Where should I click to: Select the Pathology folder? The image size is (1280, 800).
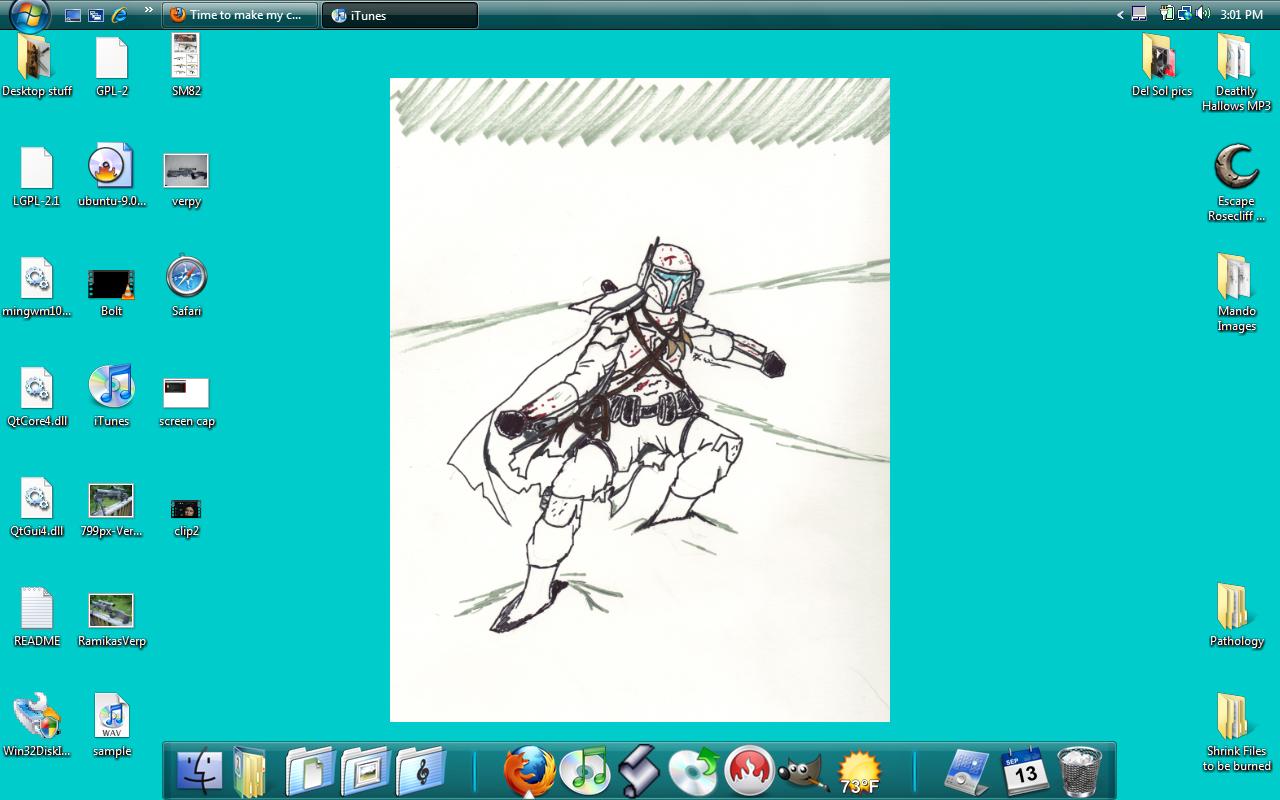tap(1236, 616)
